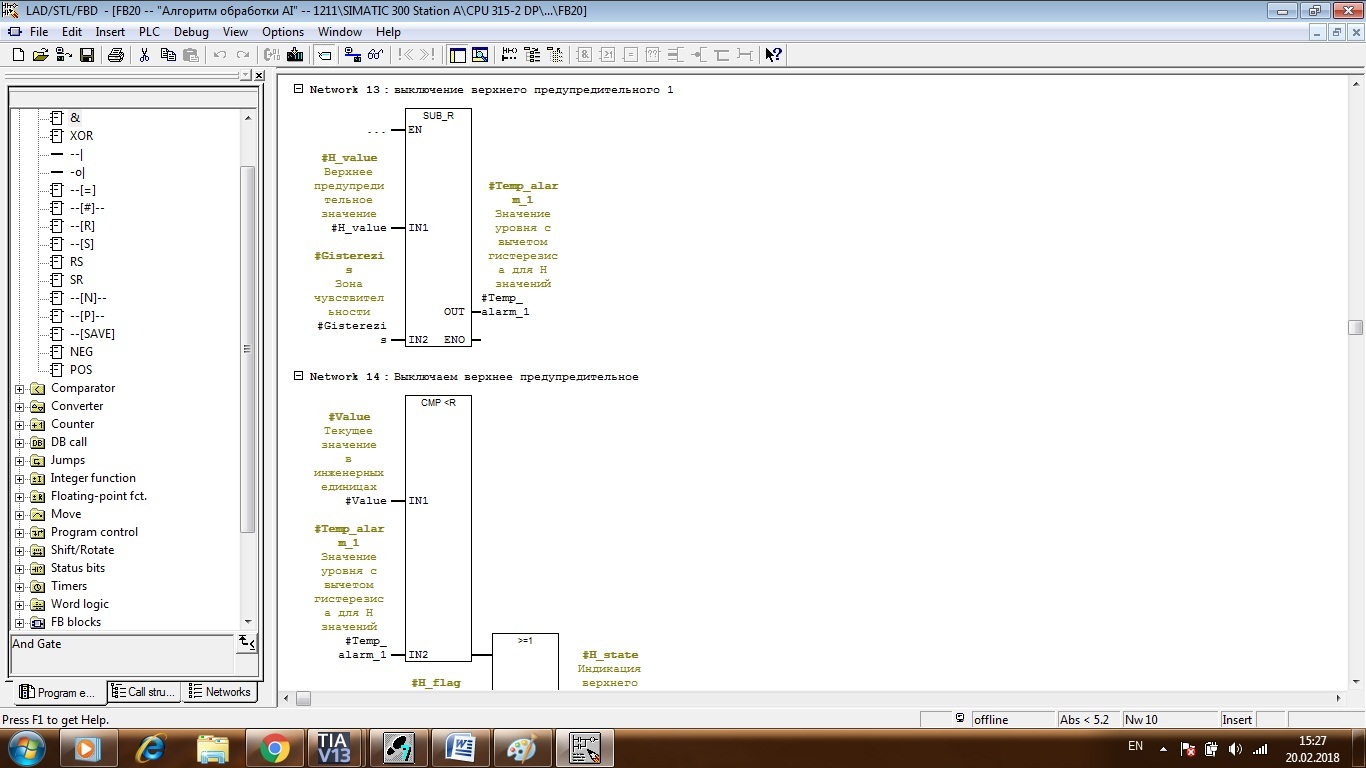Expand the Timers folder
Screen dimensions: 1366x768
pyautogui.click(x=19, y=586)
